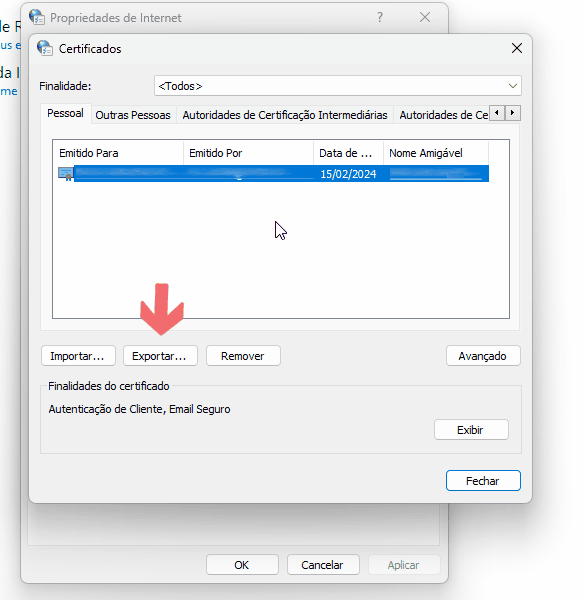Close the Certificados window
Screen dimensions: 586x600
click(x=517, y=48)
